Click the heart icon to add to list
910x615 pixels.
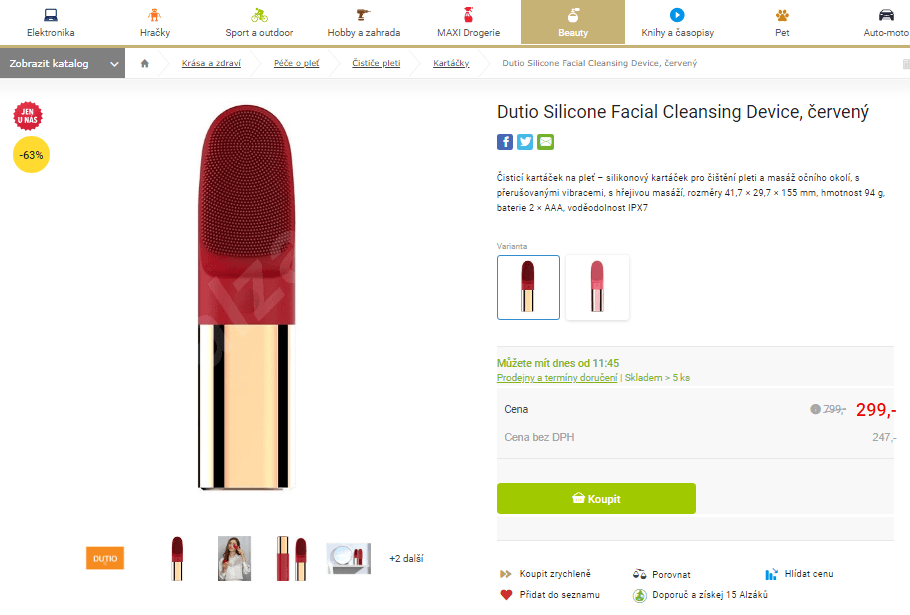coord(506,595)
